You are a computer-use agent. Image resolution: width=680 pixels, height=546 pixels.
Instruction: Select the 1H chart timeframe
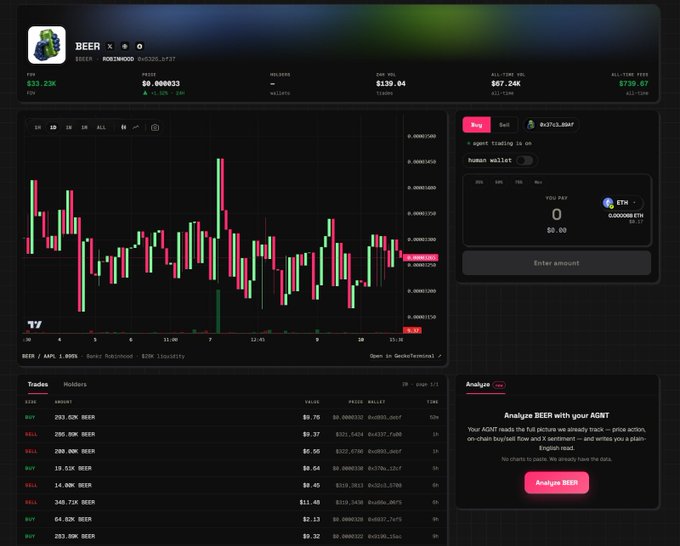38,128
